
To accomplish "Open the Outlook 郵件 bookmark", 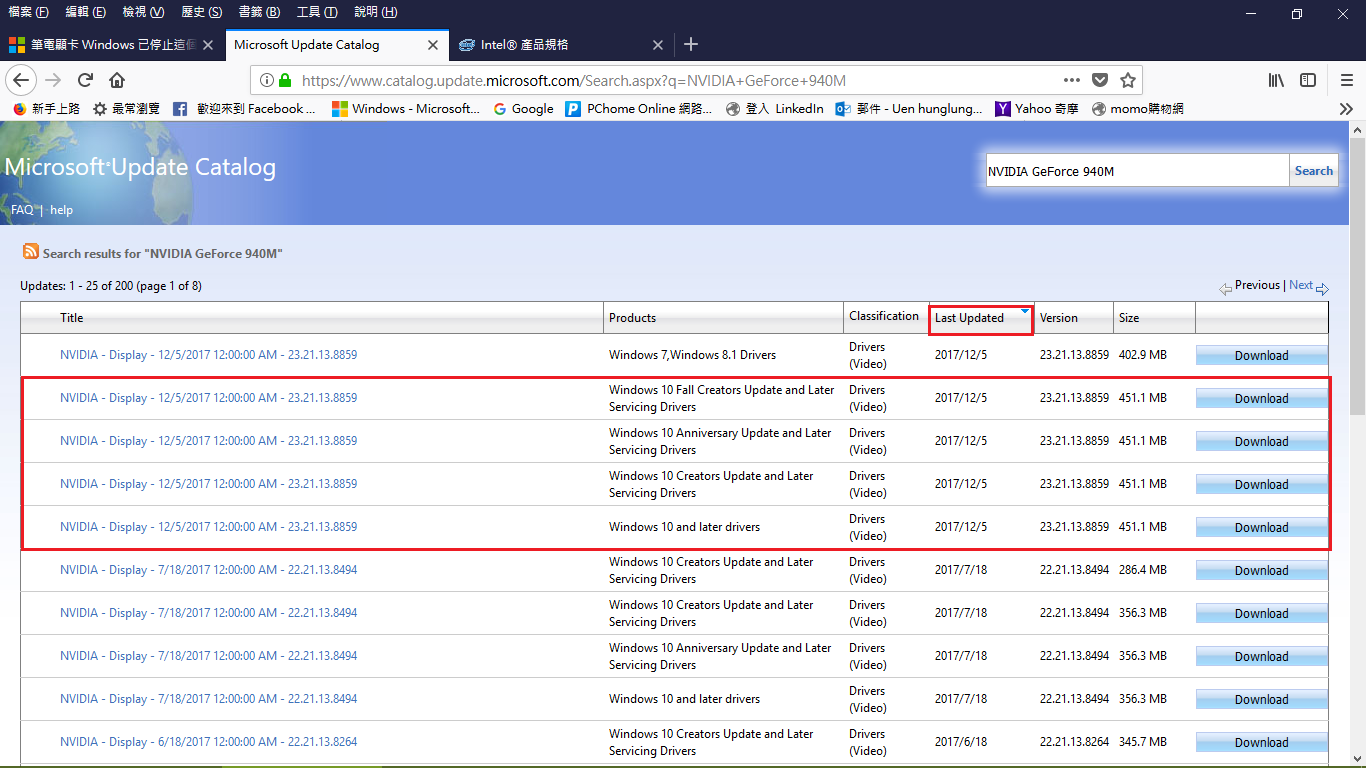I will click(x=909, y=108).
